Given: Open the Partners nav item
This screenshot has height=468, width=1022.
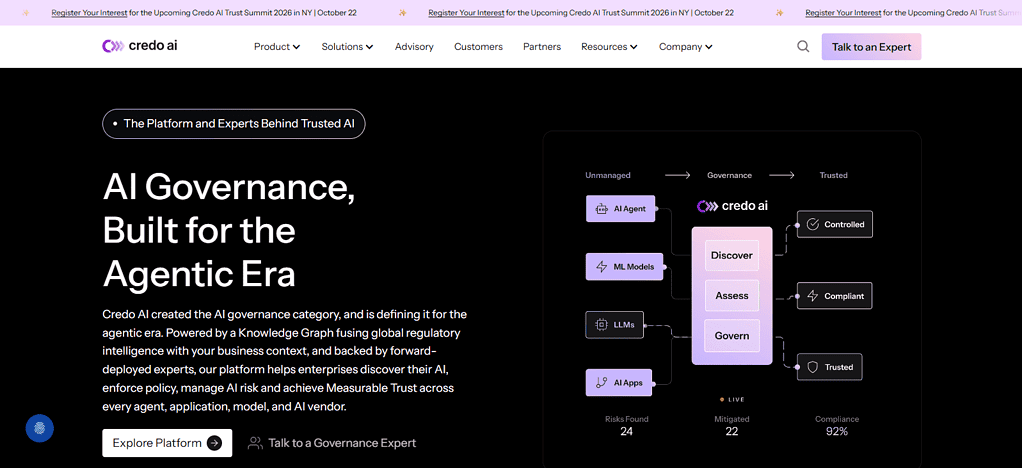Looking at the screenshot, I should [542, 46].
